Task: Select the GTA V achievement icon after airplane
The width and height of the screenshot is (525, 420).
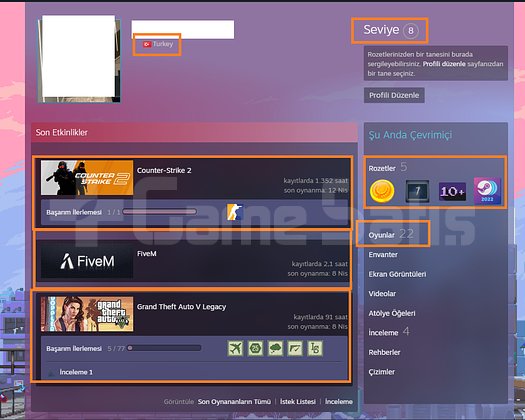Action: tap(255, 348)
